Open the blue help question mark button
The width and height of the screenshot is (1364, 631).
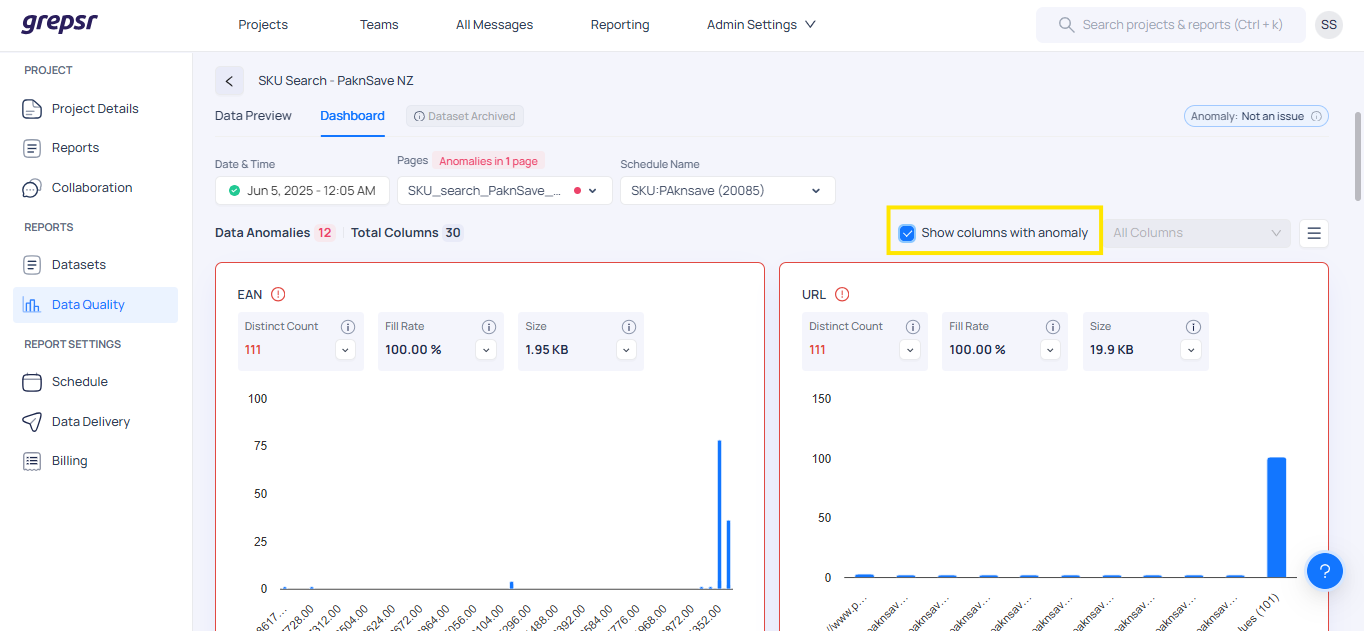coord(1324,571)
